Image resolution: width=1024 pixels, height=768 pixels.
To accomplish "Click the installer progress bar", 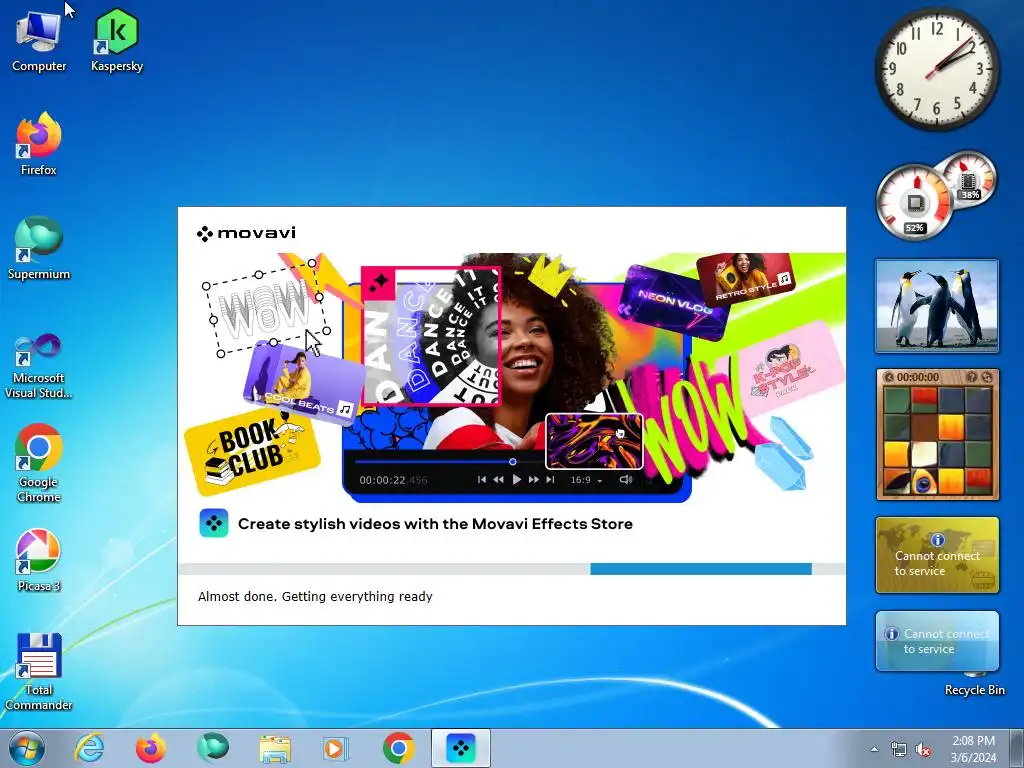I will tap(511, 569).
